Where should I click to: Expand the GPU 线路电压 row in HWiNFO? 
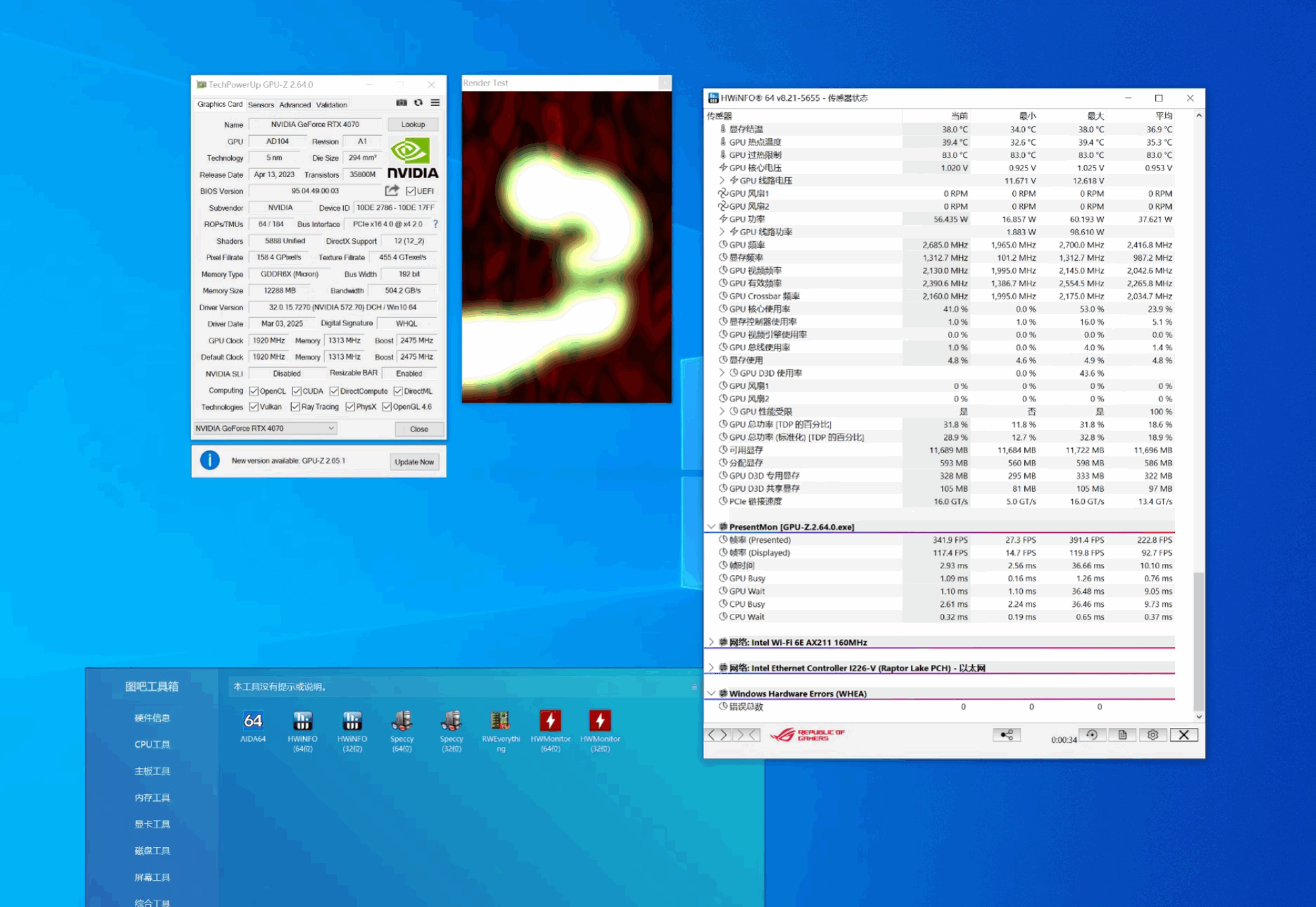[x=722, y=180]
